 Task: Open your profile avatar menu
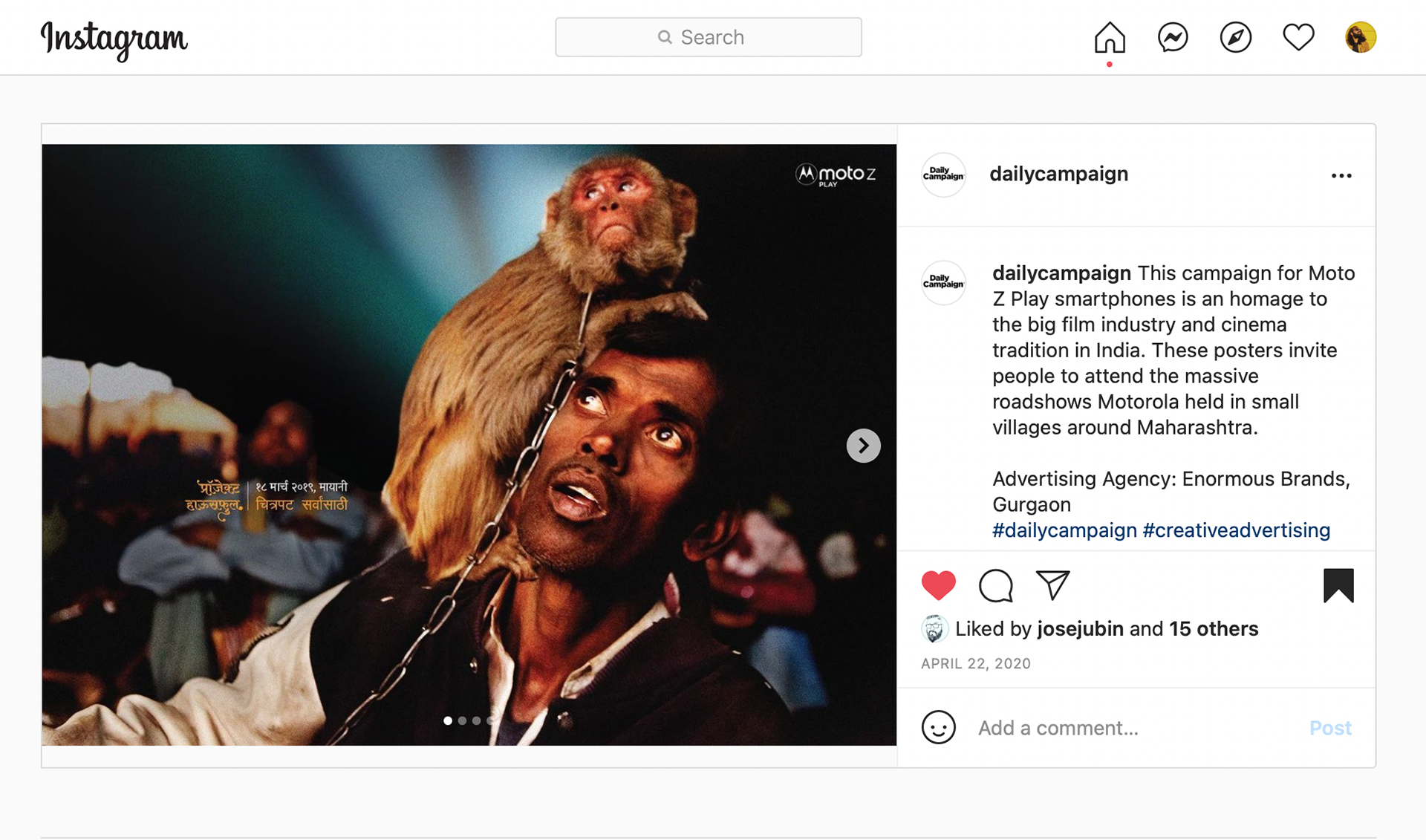[x=1361, y=37]
